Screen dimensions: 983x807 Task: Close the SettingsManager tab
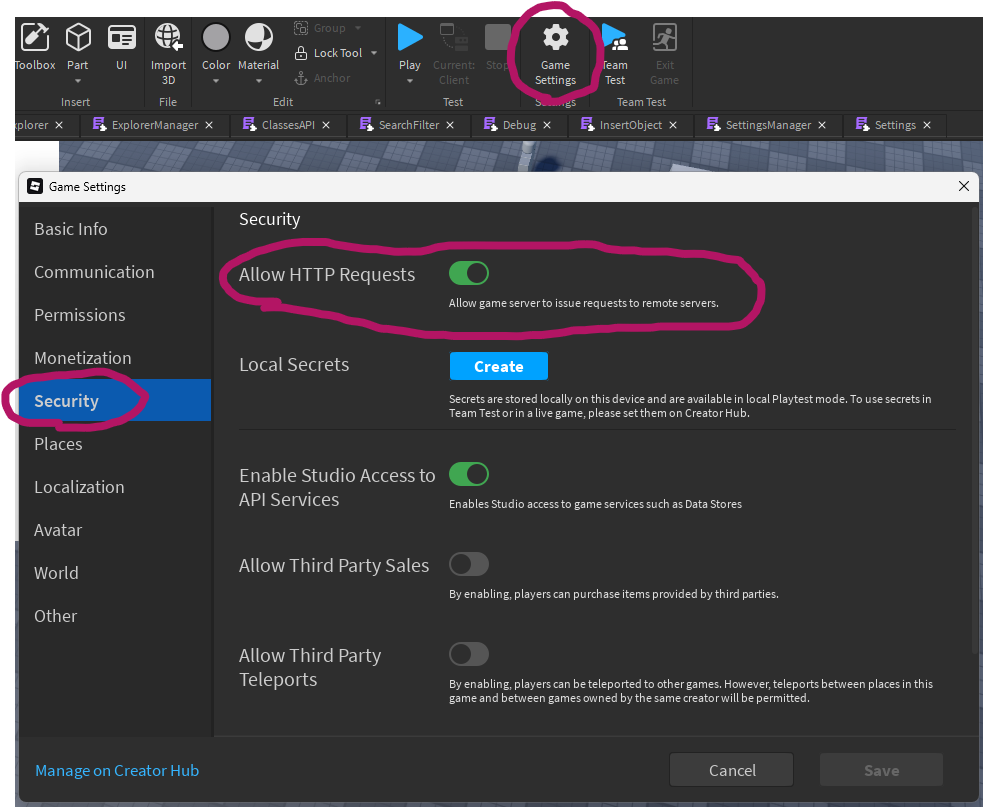(x=822, y=125)
